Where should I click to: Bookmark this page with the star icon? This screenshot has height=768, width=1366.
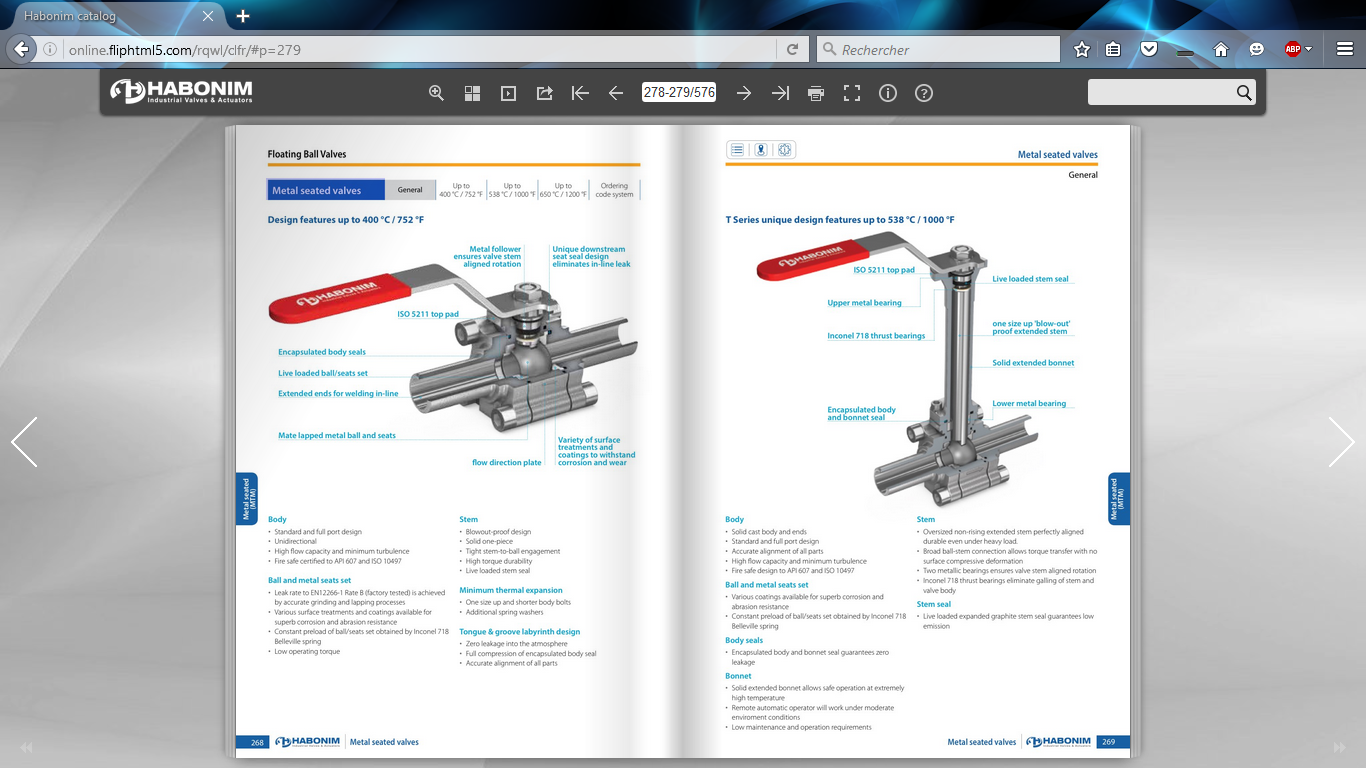click(1081, 49)
